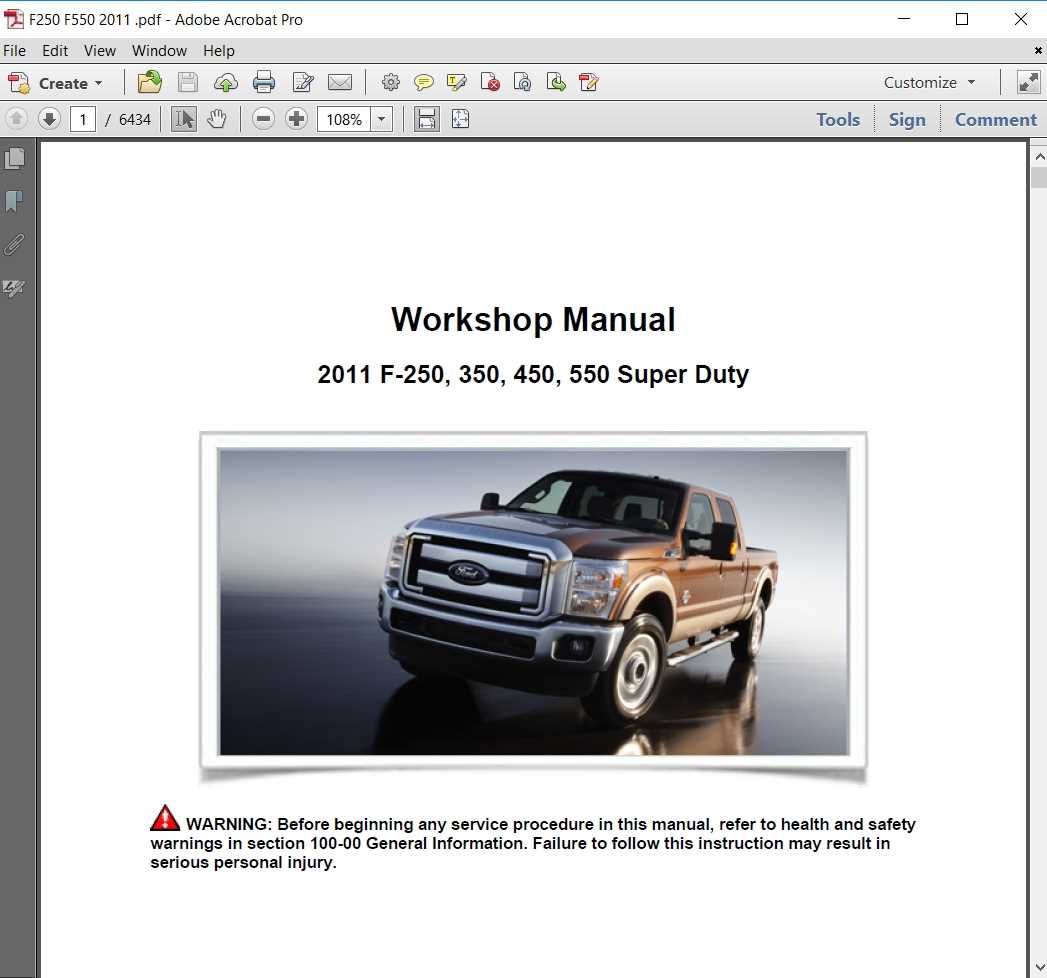This screenshot has width=1047, height=978.
Task: Show Bookmarks side panel
Action: (14, 201)
